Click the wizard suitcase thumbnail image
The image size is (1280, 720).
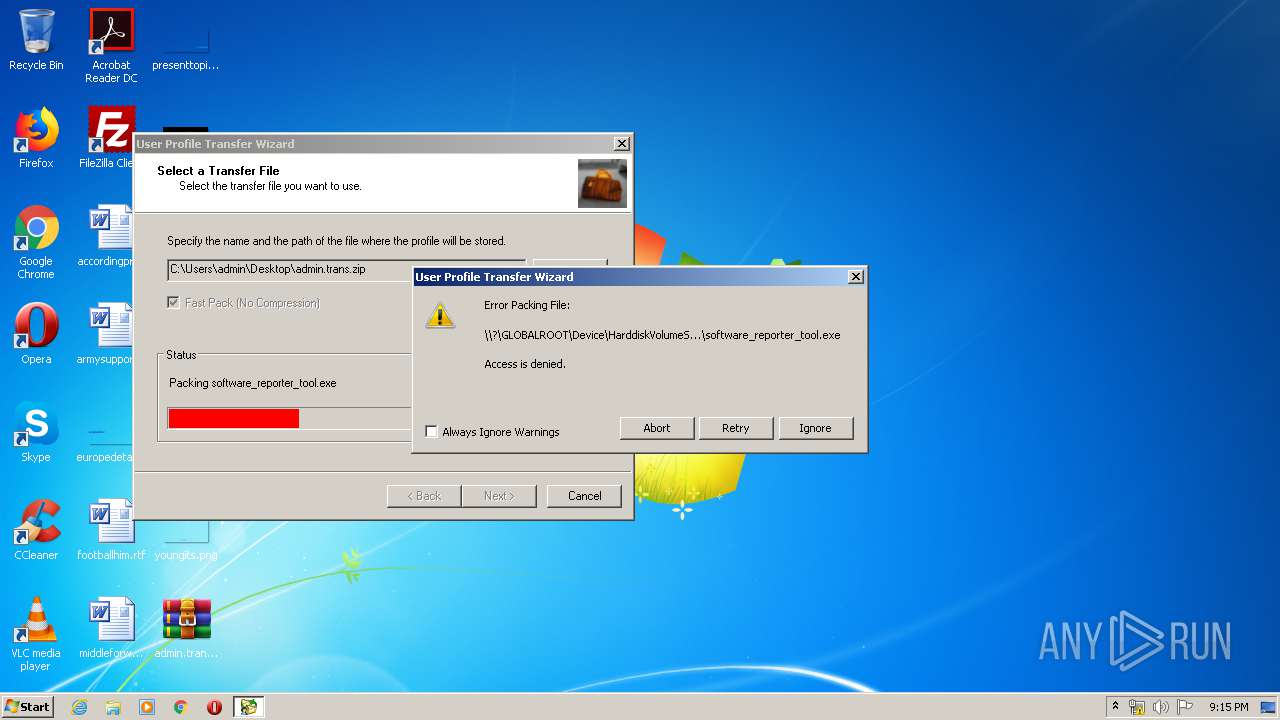(x=602, y=183)
